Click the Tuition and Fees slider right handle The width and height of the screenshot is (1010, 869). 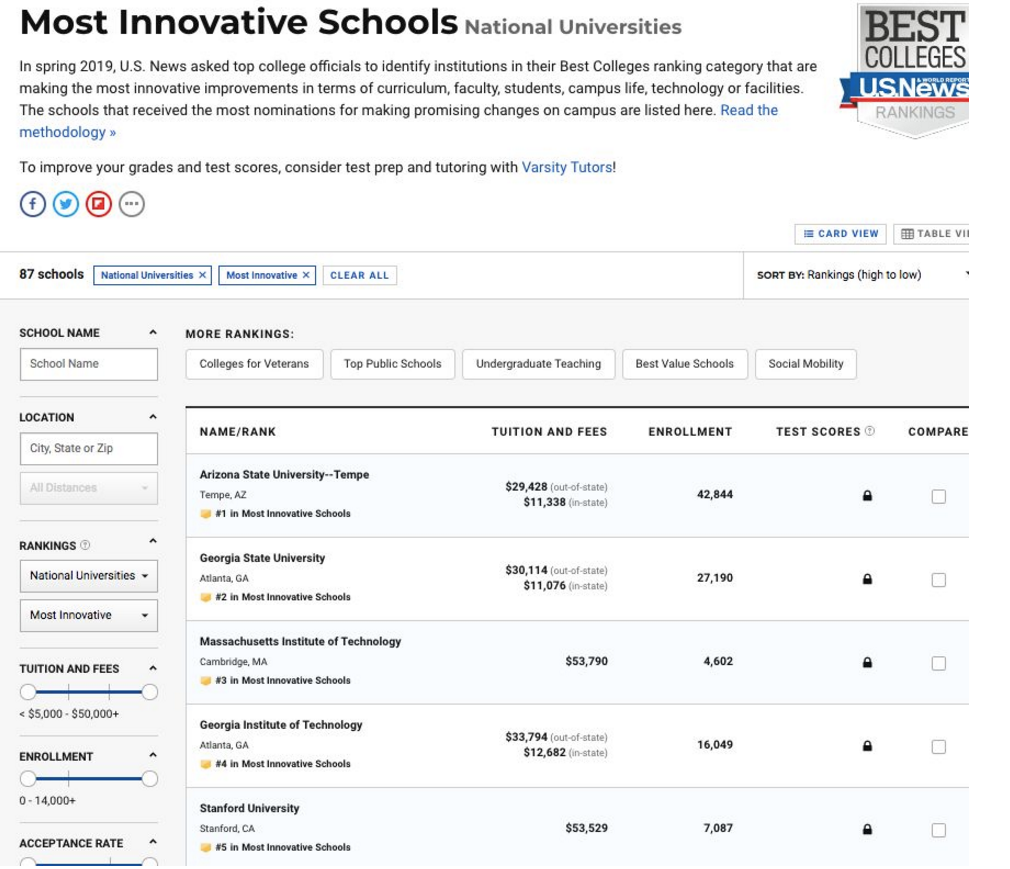point(150,691)
